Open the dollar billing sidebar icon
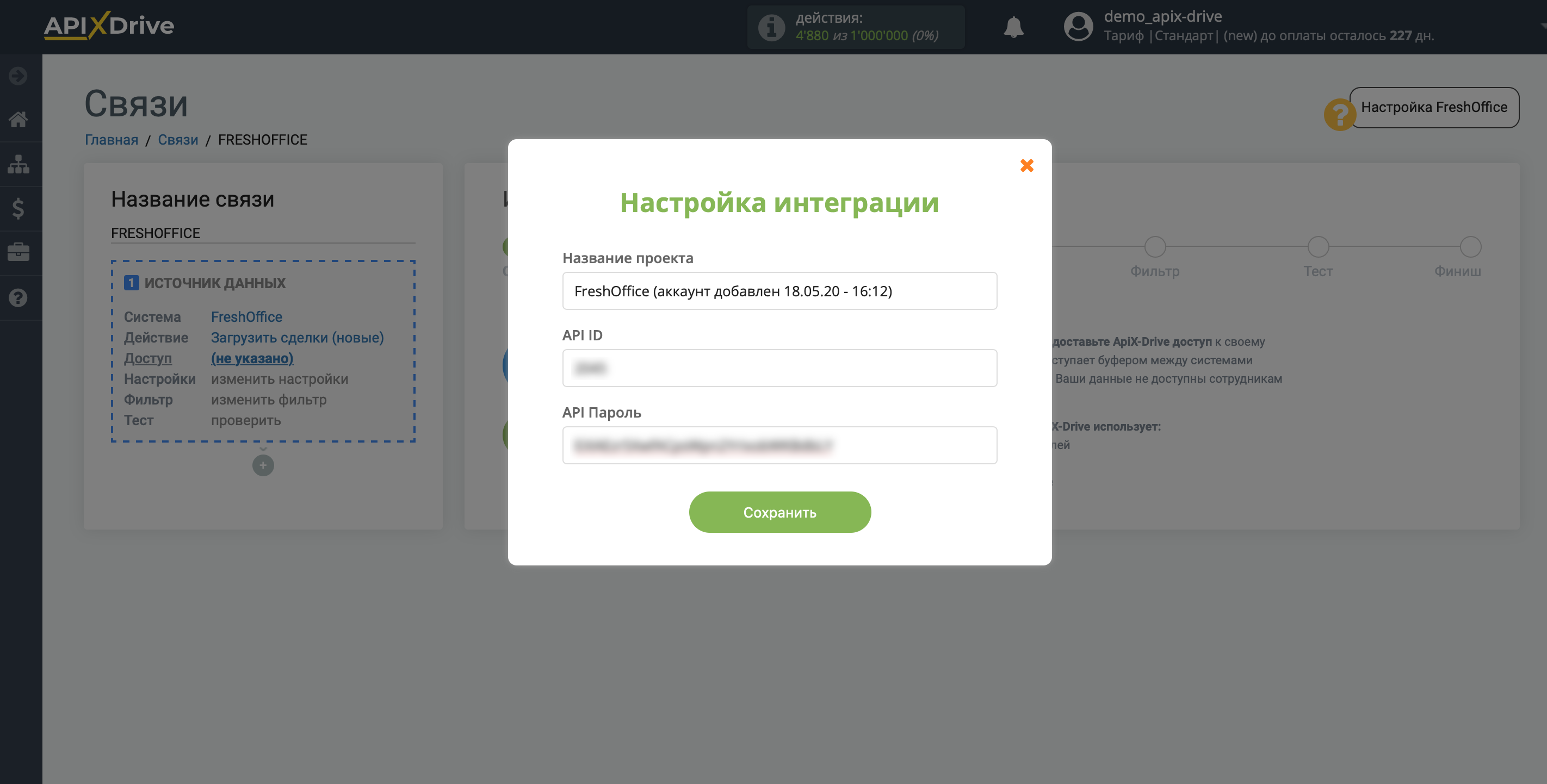This screenshot has height=784, width=1547. [18, 208]
